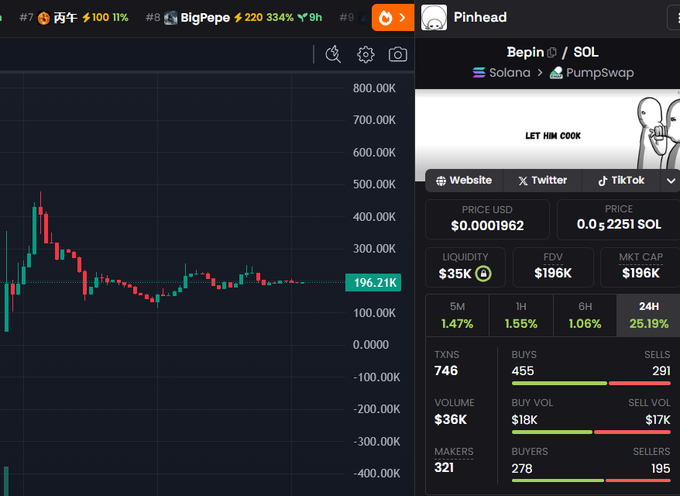The height and width of the screenshot is (496, 680).
Task: Expand more social links chevron
Action: (671, 181)
